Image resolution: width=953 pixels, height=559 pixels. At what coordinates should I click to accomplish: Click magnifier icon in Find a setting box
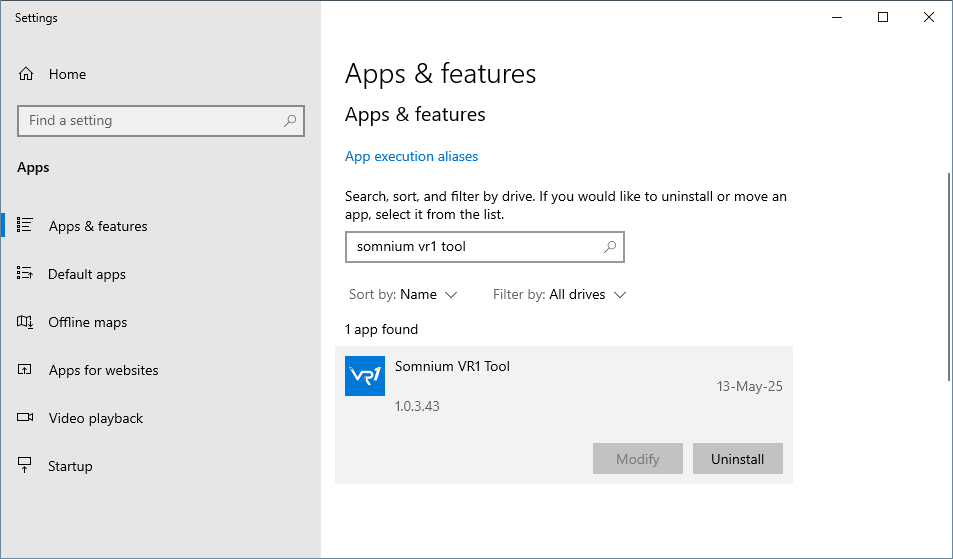pos(290,120)
